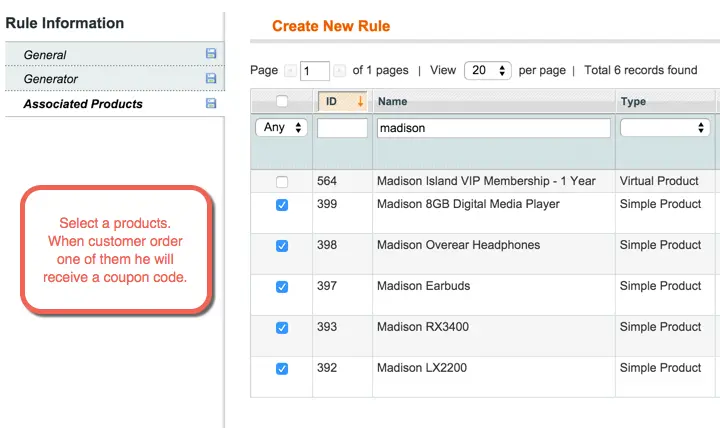Click Madison 8GB Digital Media Player name

click(468, 204)
